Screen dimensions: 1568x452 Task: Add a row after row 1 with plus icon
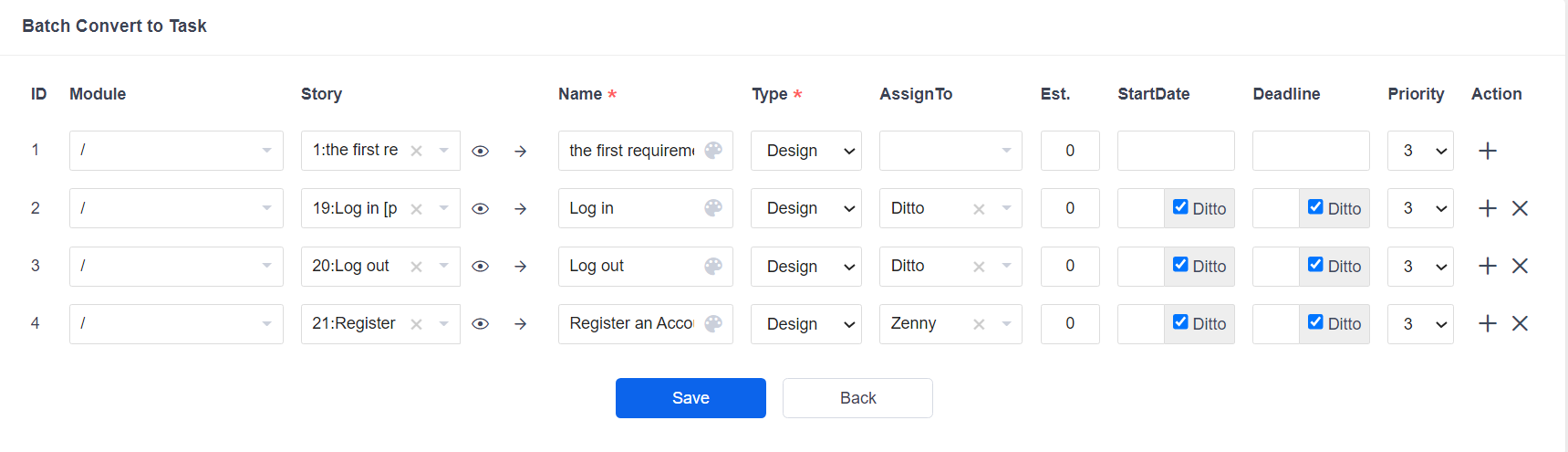pyautogui.click(x=1488, y=151)
